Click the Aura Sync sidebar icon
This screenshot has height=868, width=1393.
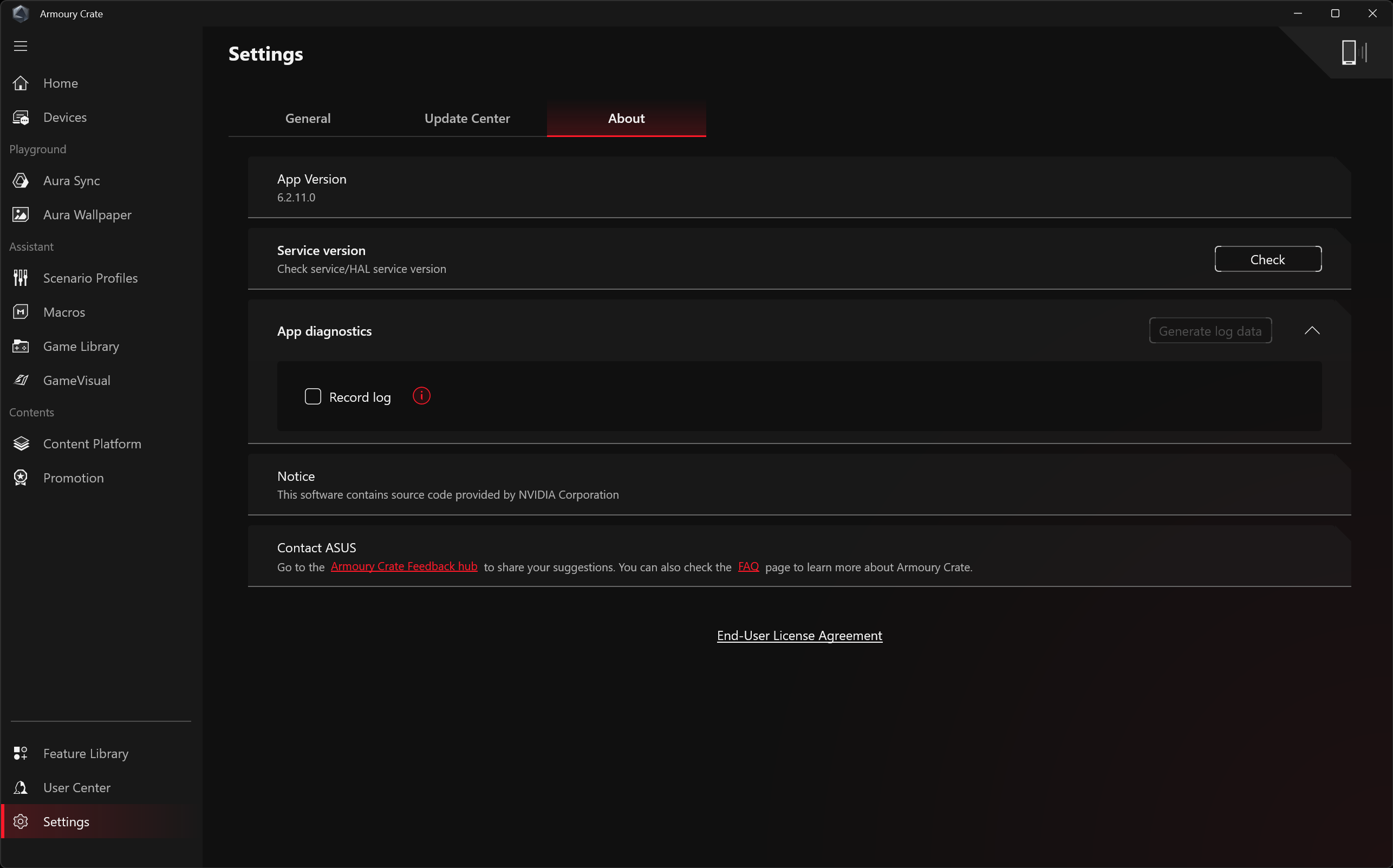[x=21, y=181]
